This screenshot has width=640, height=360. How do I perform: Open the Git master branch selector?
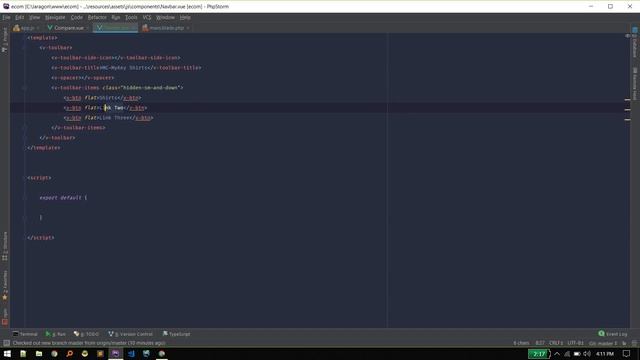point(603,343)
